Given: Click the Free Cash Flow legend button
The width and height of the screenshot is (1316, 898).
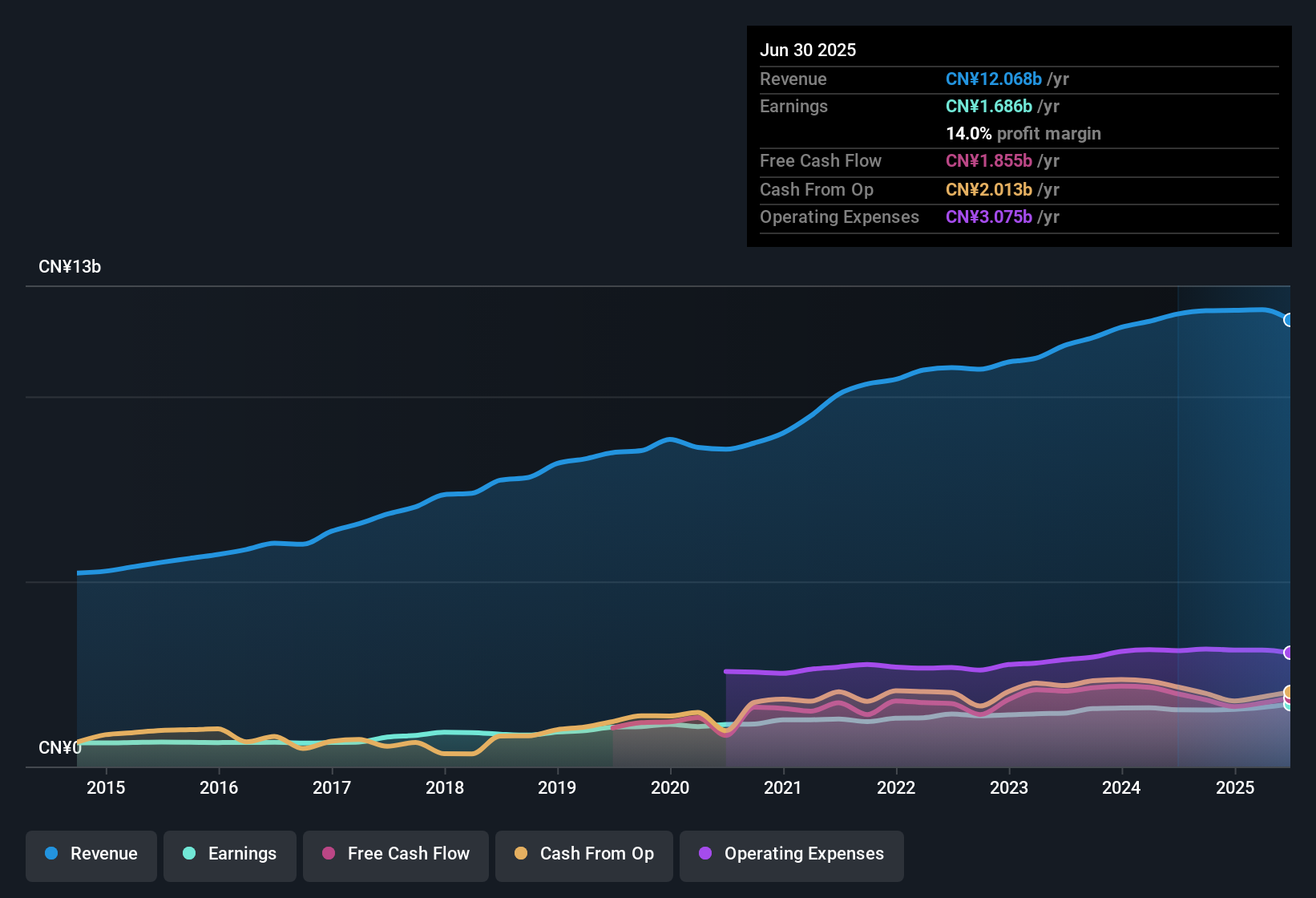Looking at the screenshot, I should (x=395, y=854).
